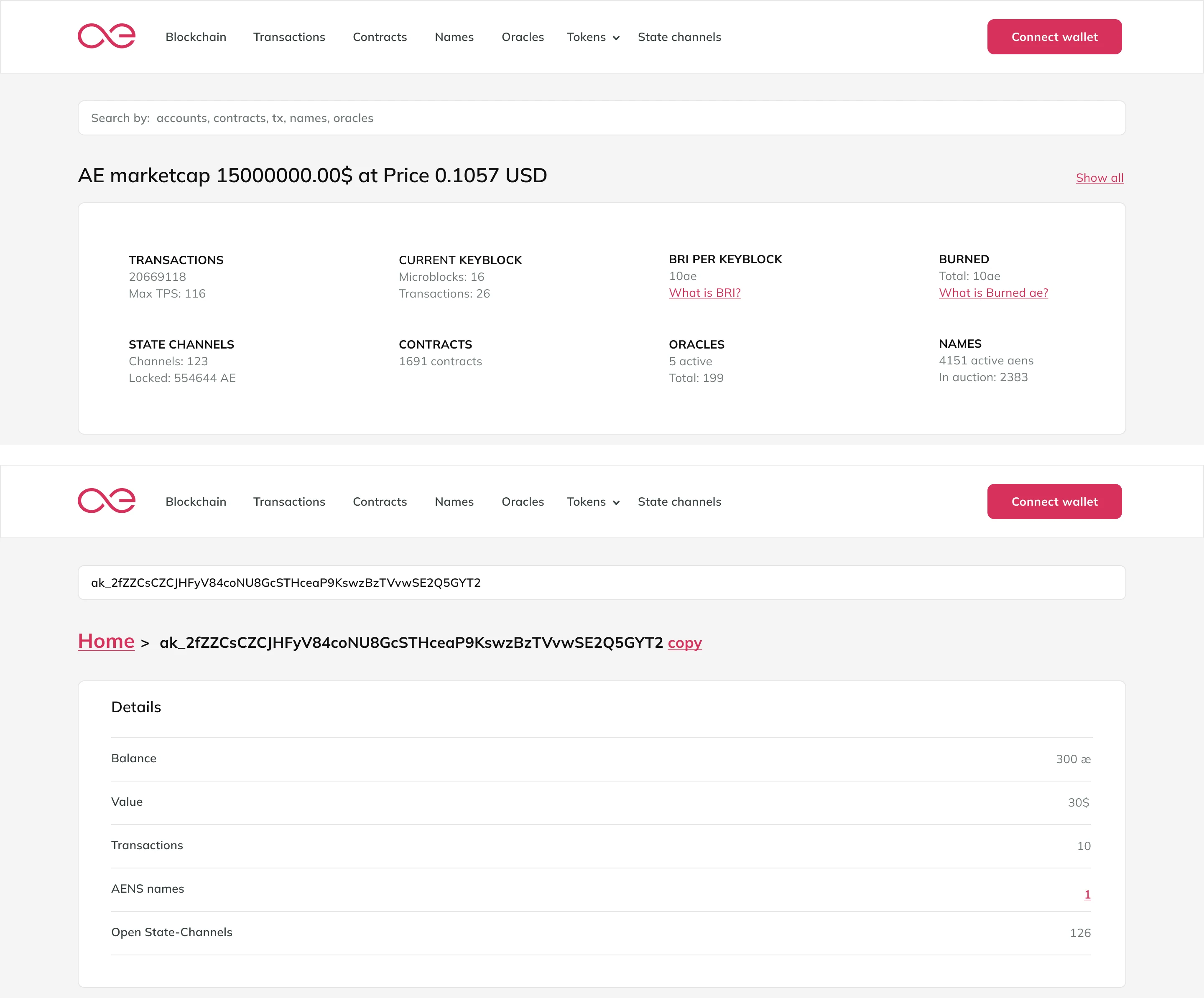Expand the Tokens dropdown in the top navigation
This screenshot has width=1204, height=998.
(593, 37)
